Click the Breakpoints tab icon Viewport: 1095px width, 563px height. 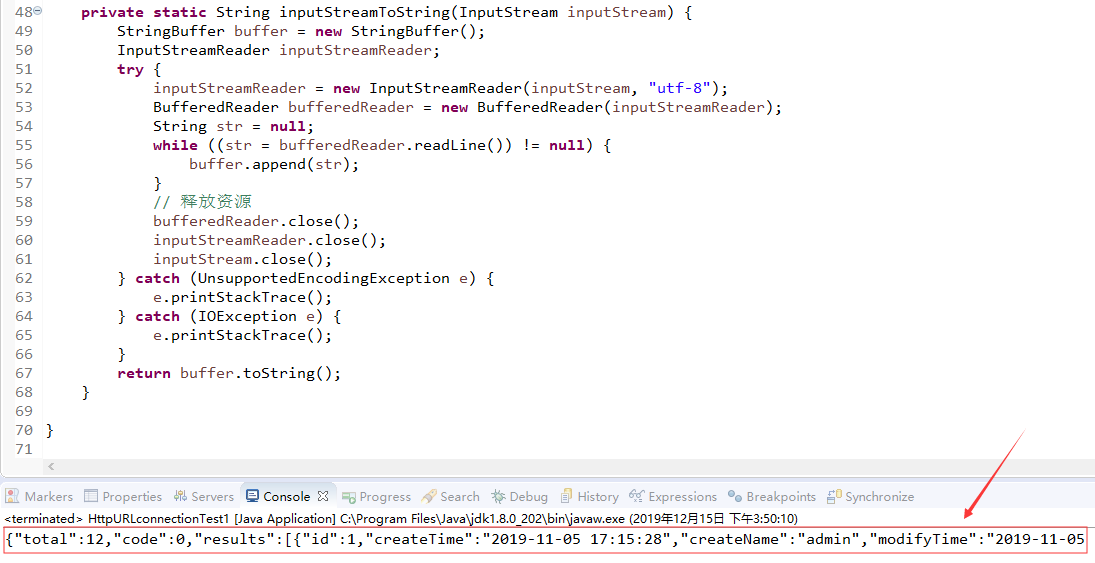pyautogui.click(x=735, y=496)
